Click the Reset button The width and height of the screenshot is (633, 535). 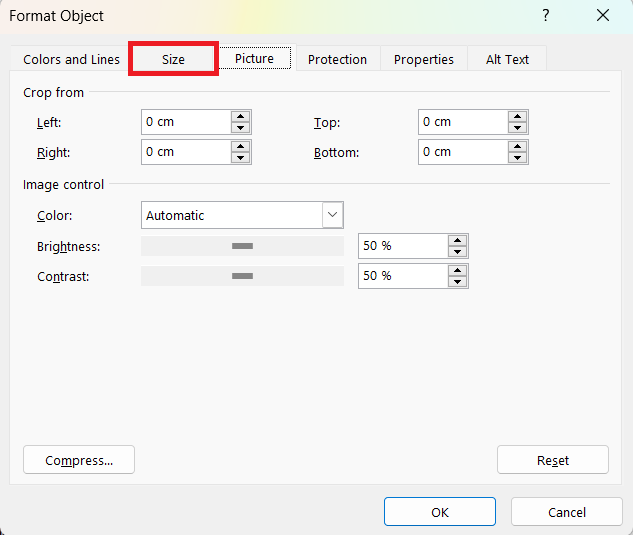pyautogui.click(x=553, y=460)
